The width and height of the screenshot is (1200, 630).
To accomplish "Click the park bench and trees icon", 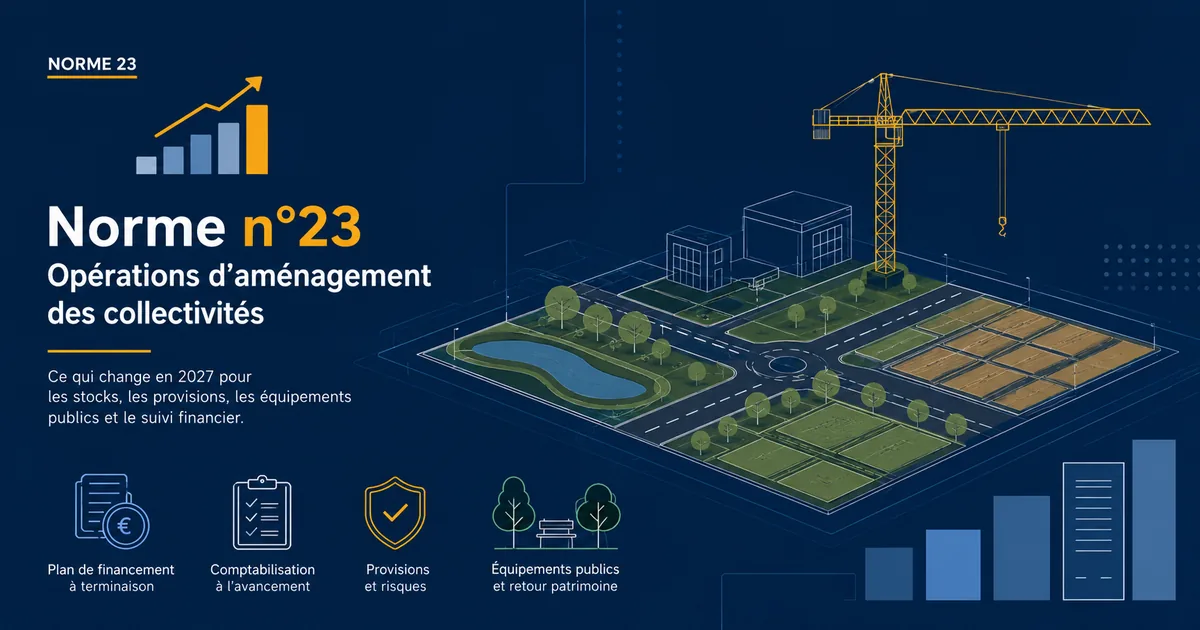I will click(556, 512).
